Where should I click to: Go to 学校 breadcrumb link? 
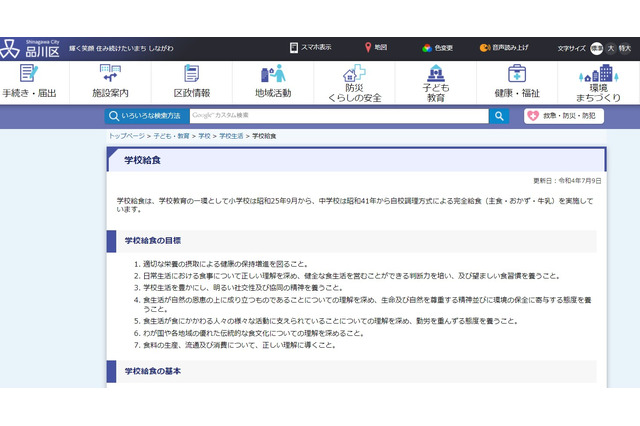point(204,136)
